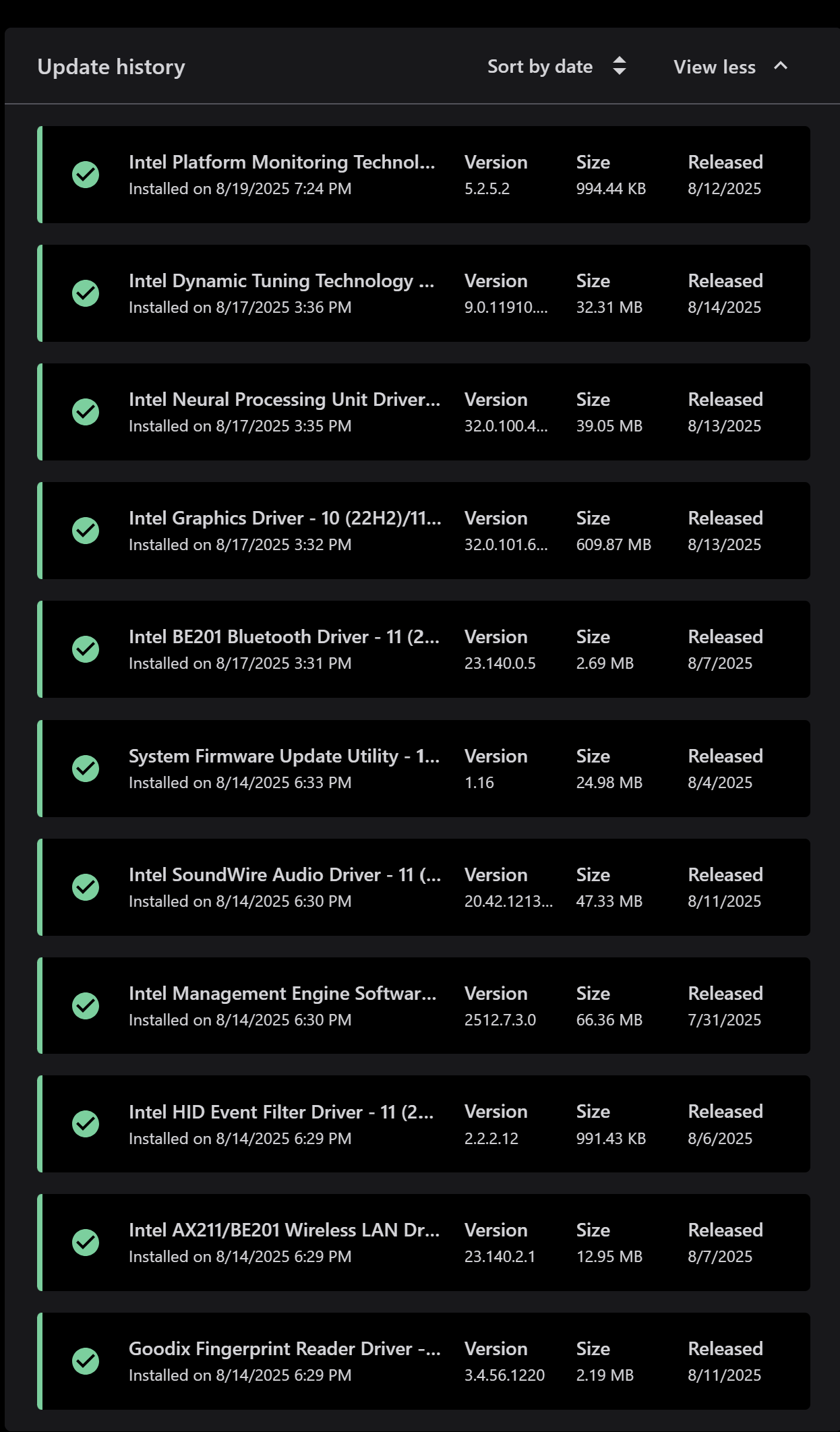The height and width of the screenshot is (1432, 840).
Task: Click the Intel Graphics Driver version number
Action: click(x=506, y=545)
